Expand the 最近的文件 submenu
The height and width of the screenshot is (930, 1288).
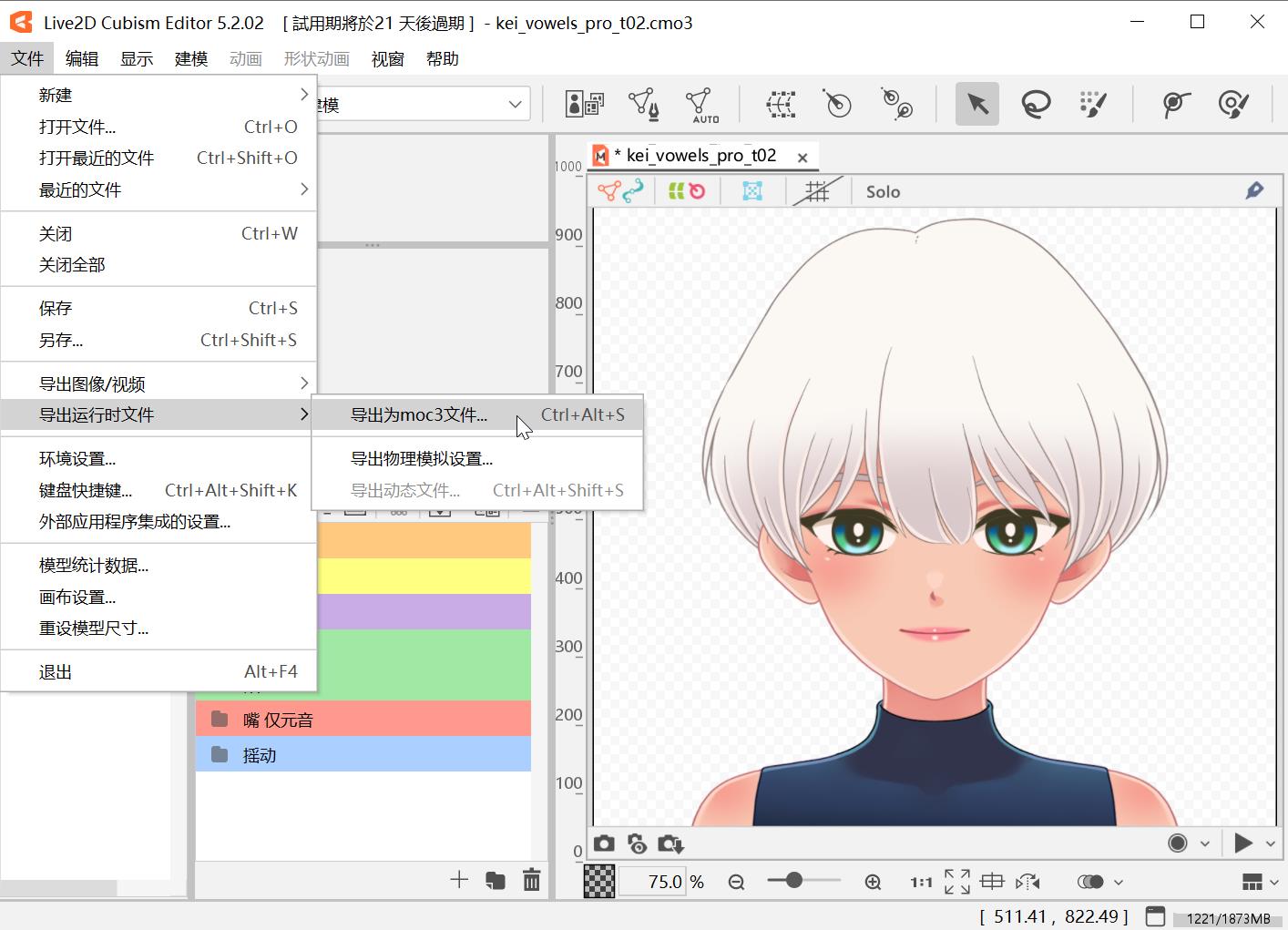click(x=158, y=189)
